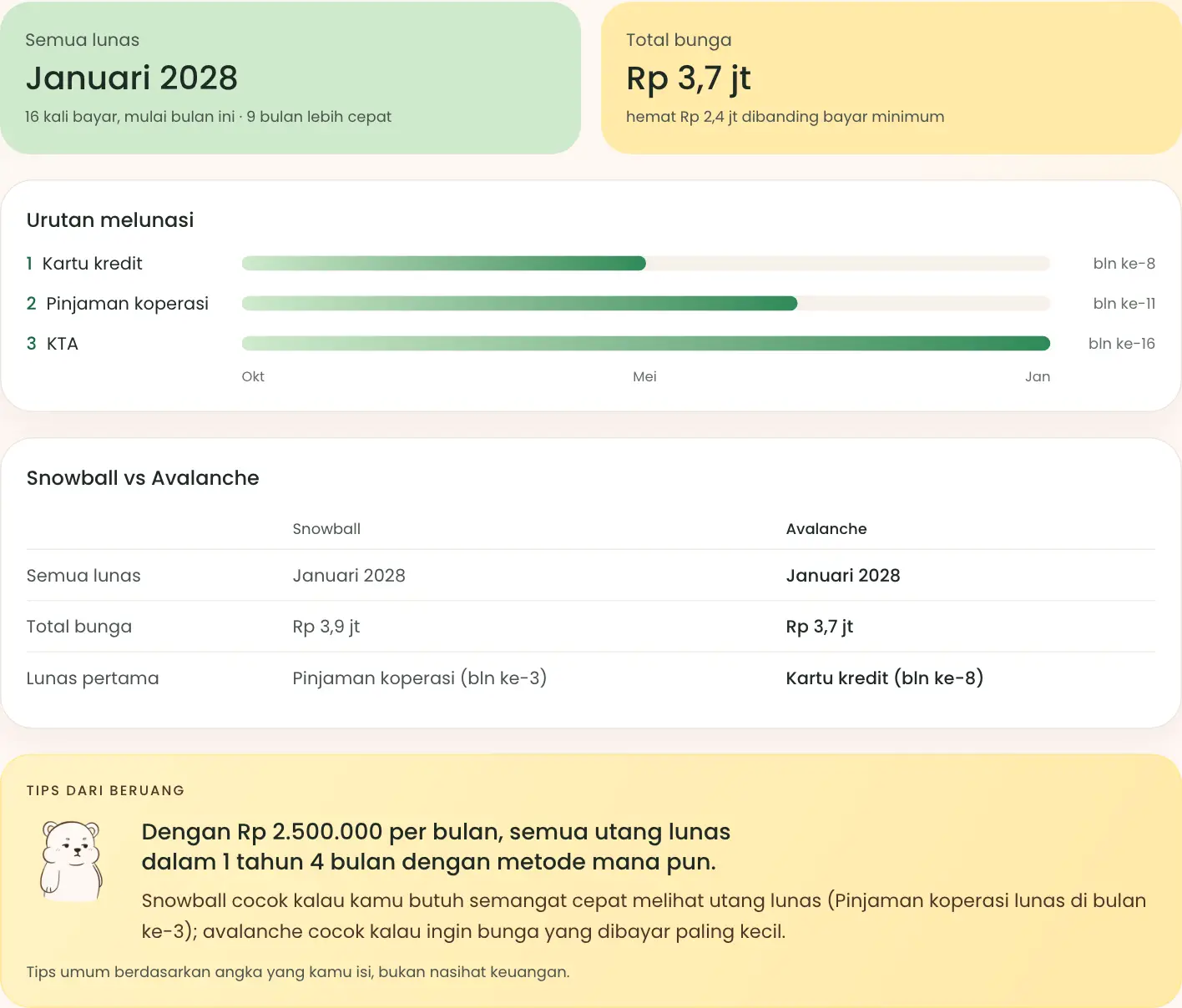Viewport: 1182px width, 1008px height.
Task: Click Avalanche's bold 'Januari 2028' table cell
Action: (843, 576)
